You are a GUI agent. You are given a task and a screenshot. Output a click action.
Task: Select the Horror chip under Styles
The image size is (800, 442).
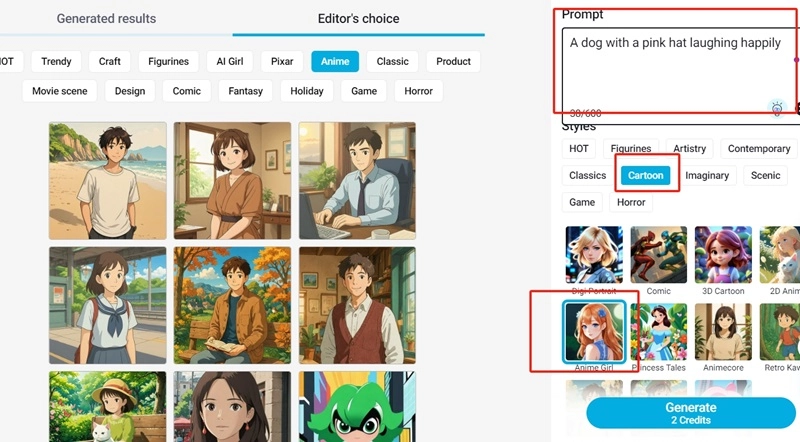point(631,202)
